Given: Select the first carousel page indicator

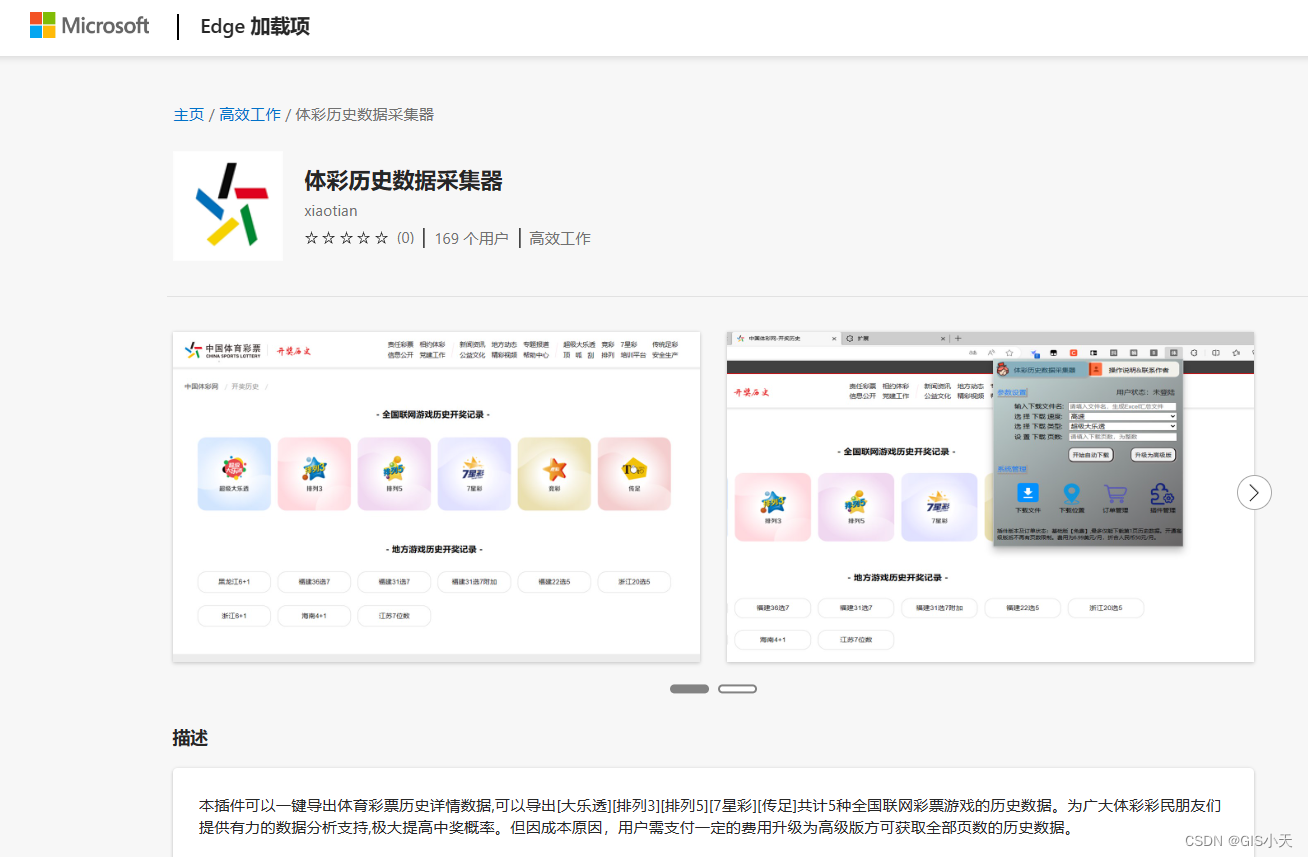Looking at the screenshot, I should tap(689, 689).
